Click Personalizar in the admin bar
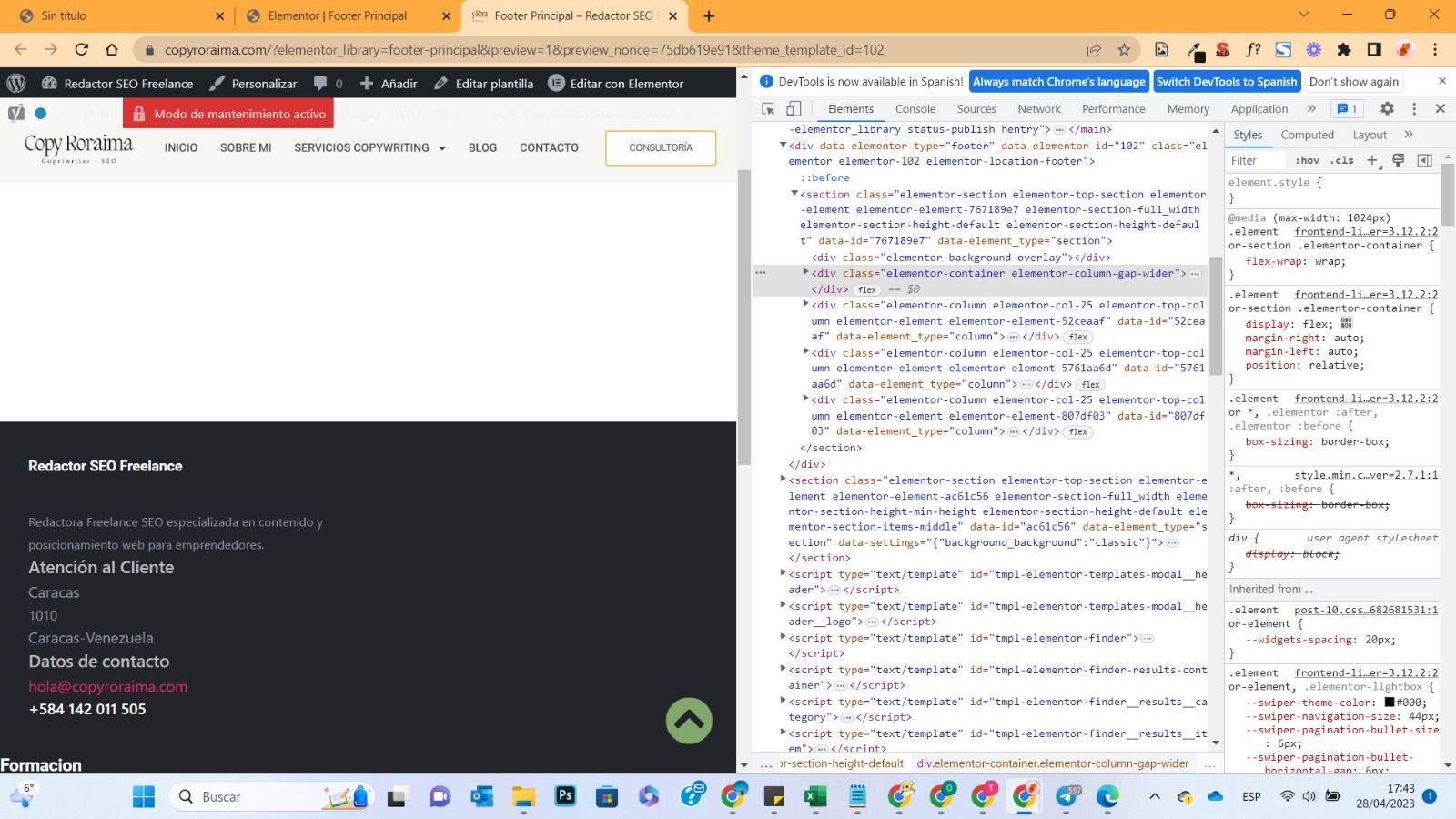The image size is (1456, 819). (x=253, y=83)
